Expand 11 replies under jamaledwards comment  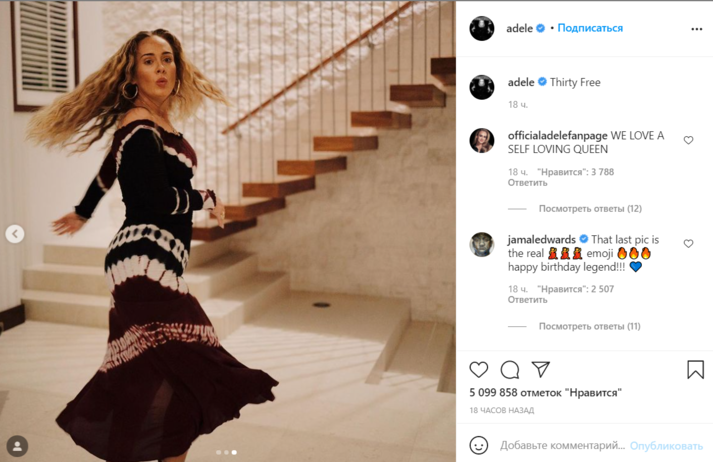pyautogui.click(x=590, y=326)
